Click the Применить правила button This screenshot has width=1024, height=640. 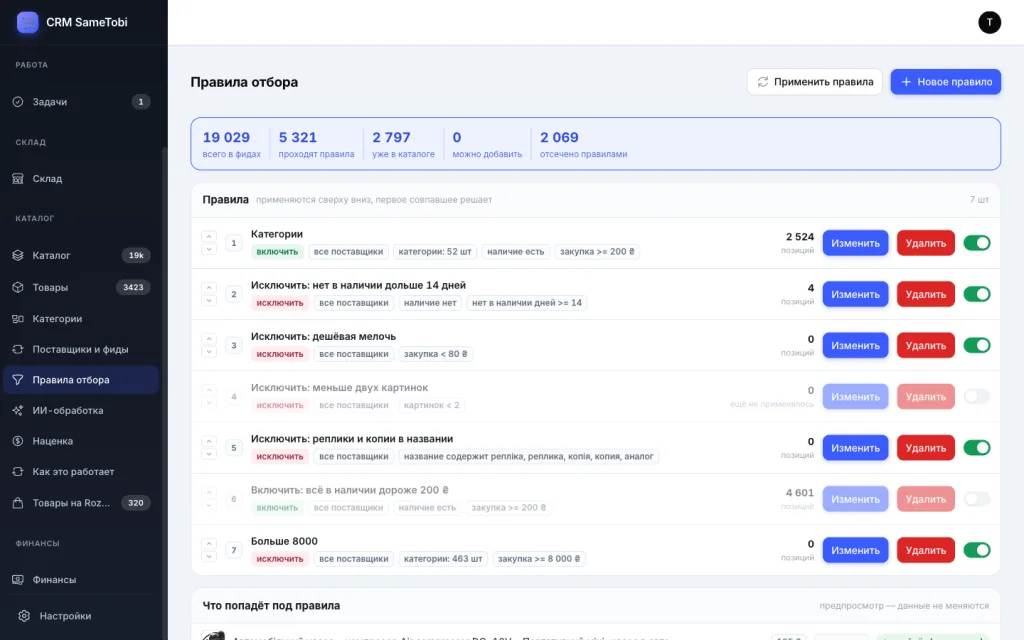[814, 82]
